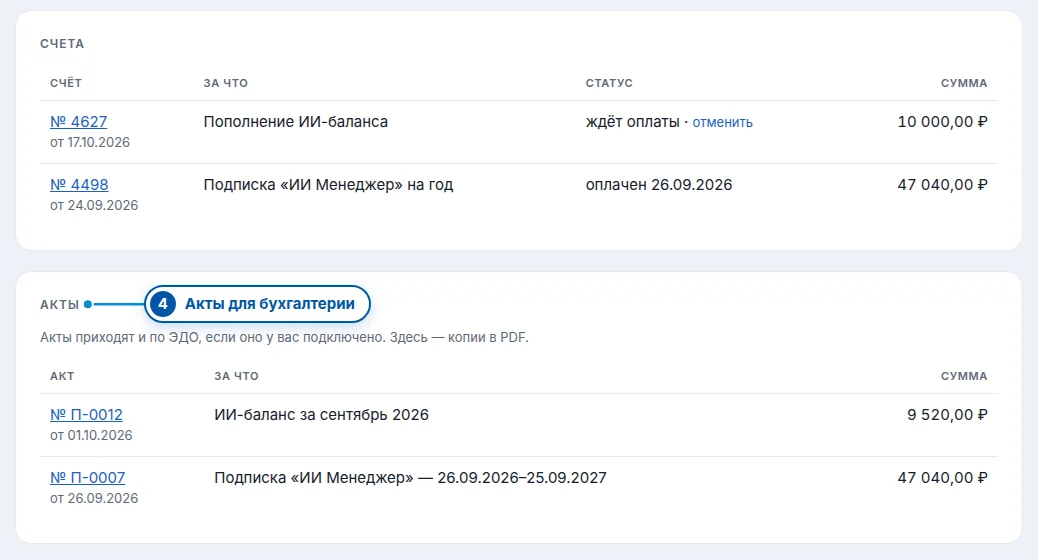Viewport: 1038px width, 560px height.
Task: Click «СУММА» header in acts table
Action: (964, 376)
